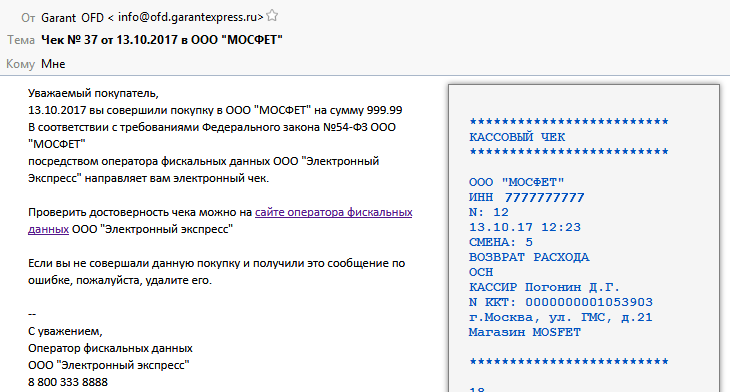
Task: Click the line with sum 999.99
Action: pos(215,110)
